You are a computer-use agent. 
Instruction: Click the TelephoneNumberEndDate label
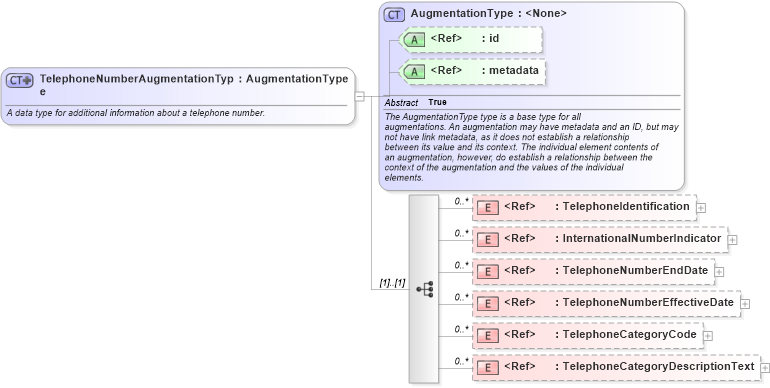pos(635,270)
